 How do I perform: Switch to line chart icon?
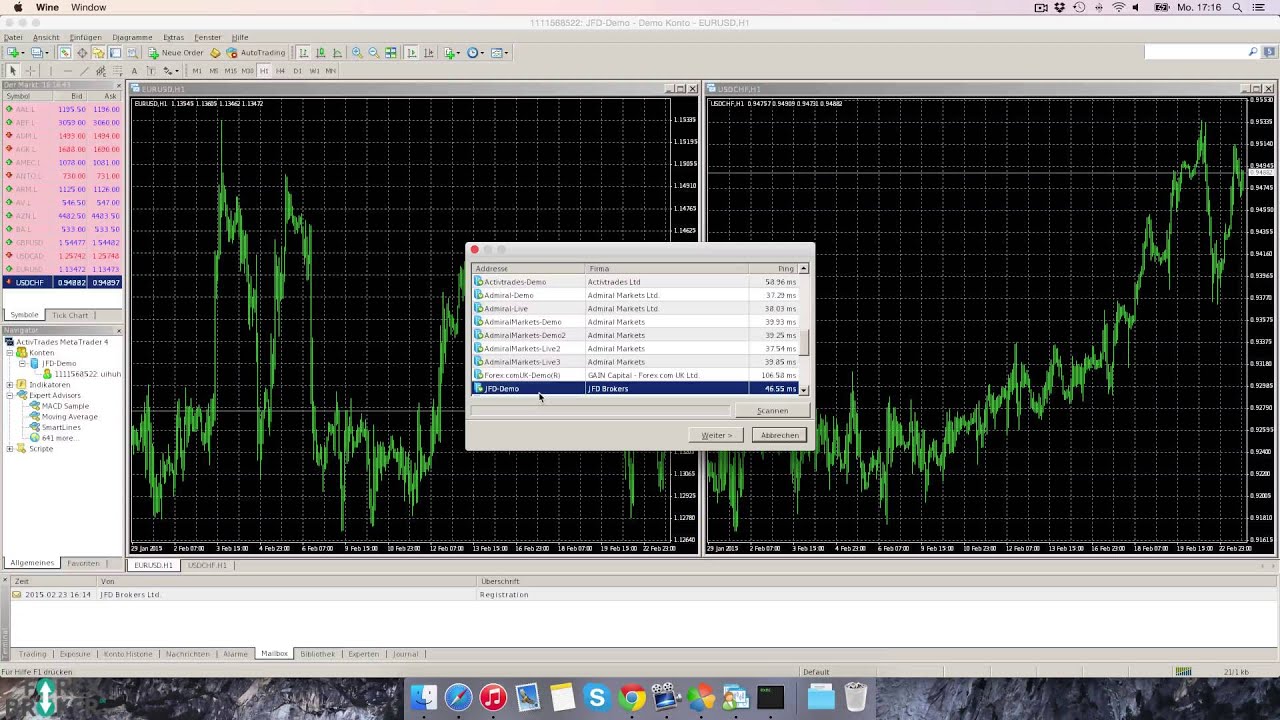tap(337, 52)
